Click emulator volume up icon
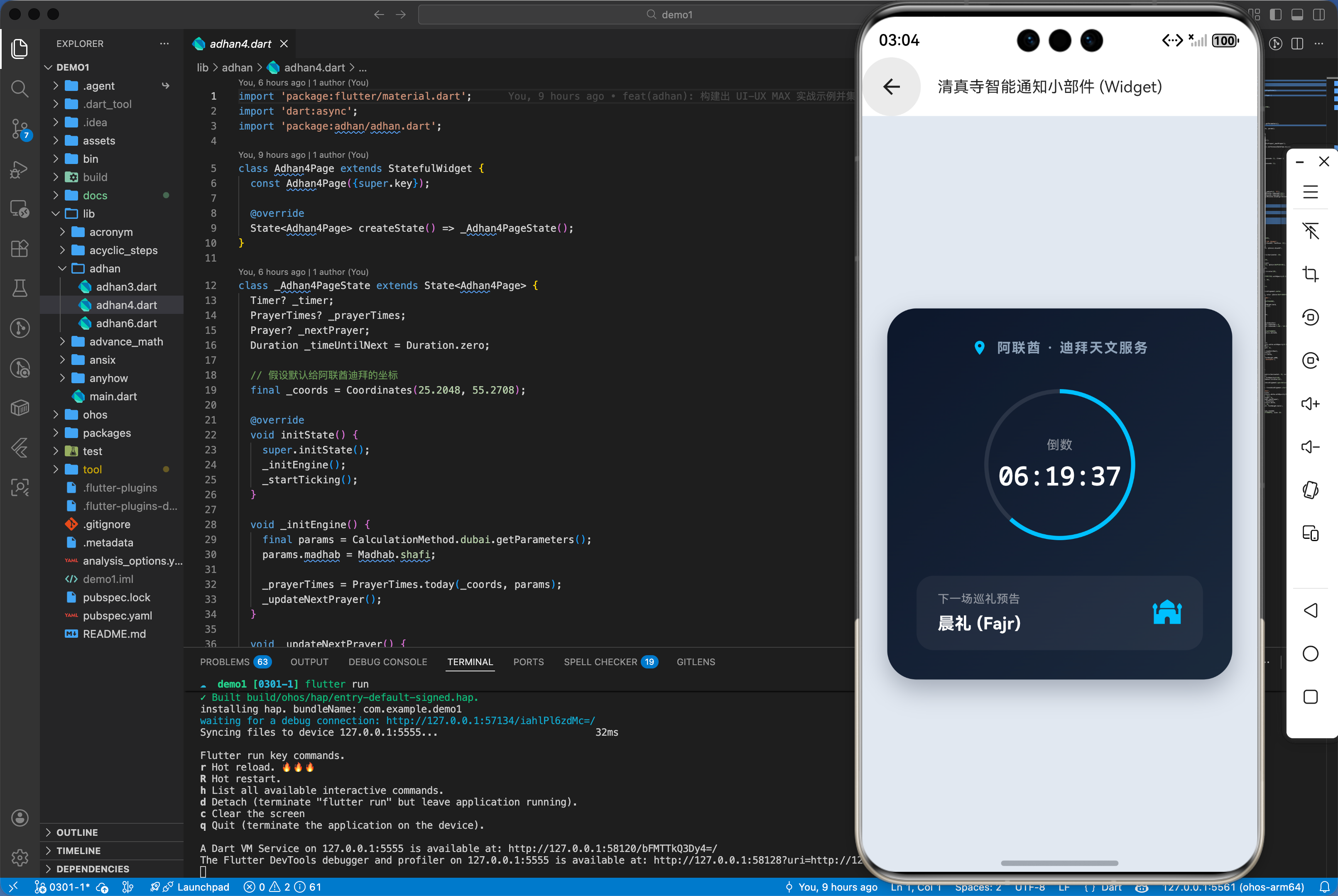1338x896 pixels. tap(1310, 404)
